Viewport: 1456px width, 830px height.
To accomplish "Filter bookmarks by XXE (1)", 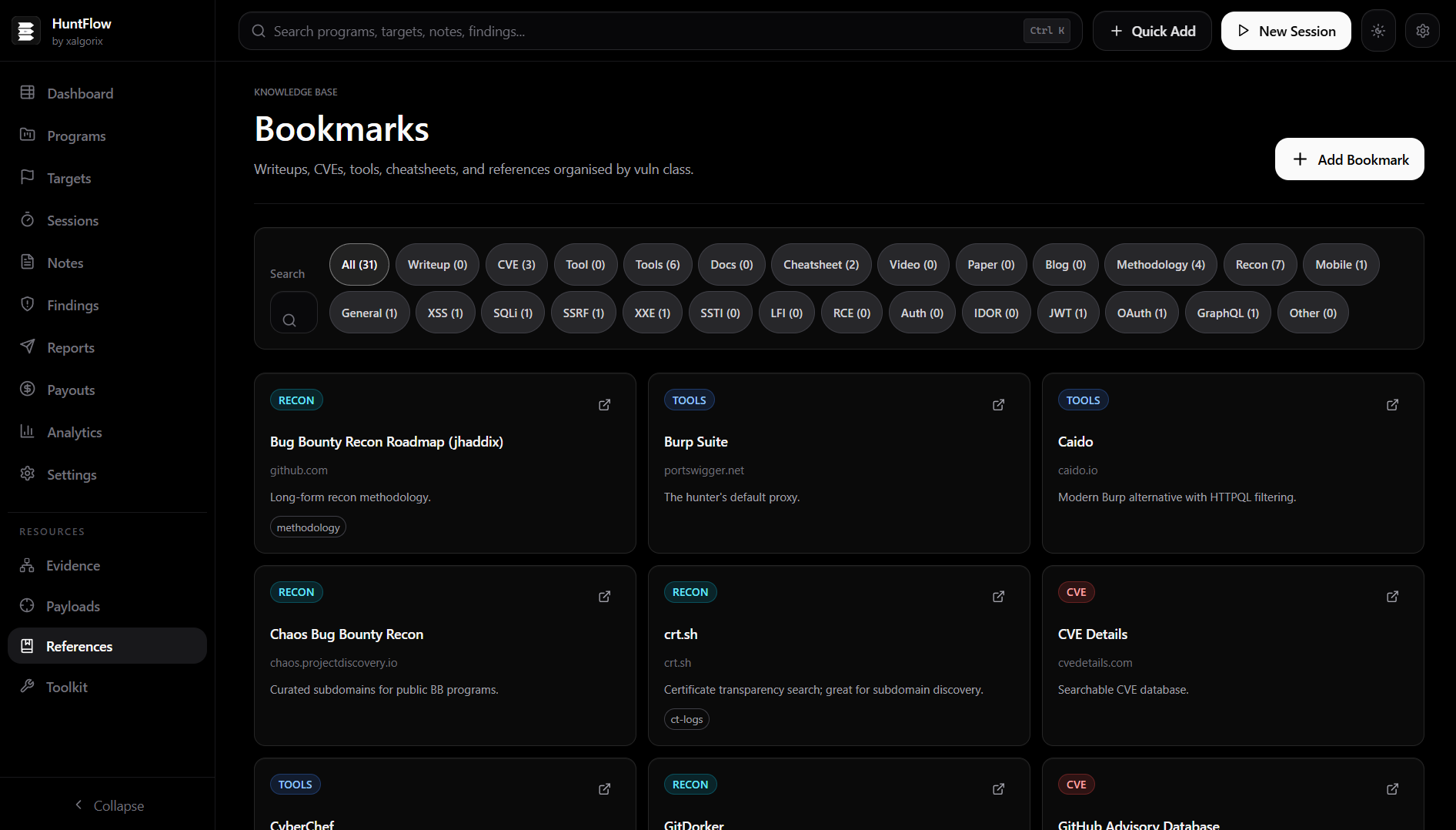I will (x=653, y=313).
